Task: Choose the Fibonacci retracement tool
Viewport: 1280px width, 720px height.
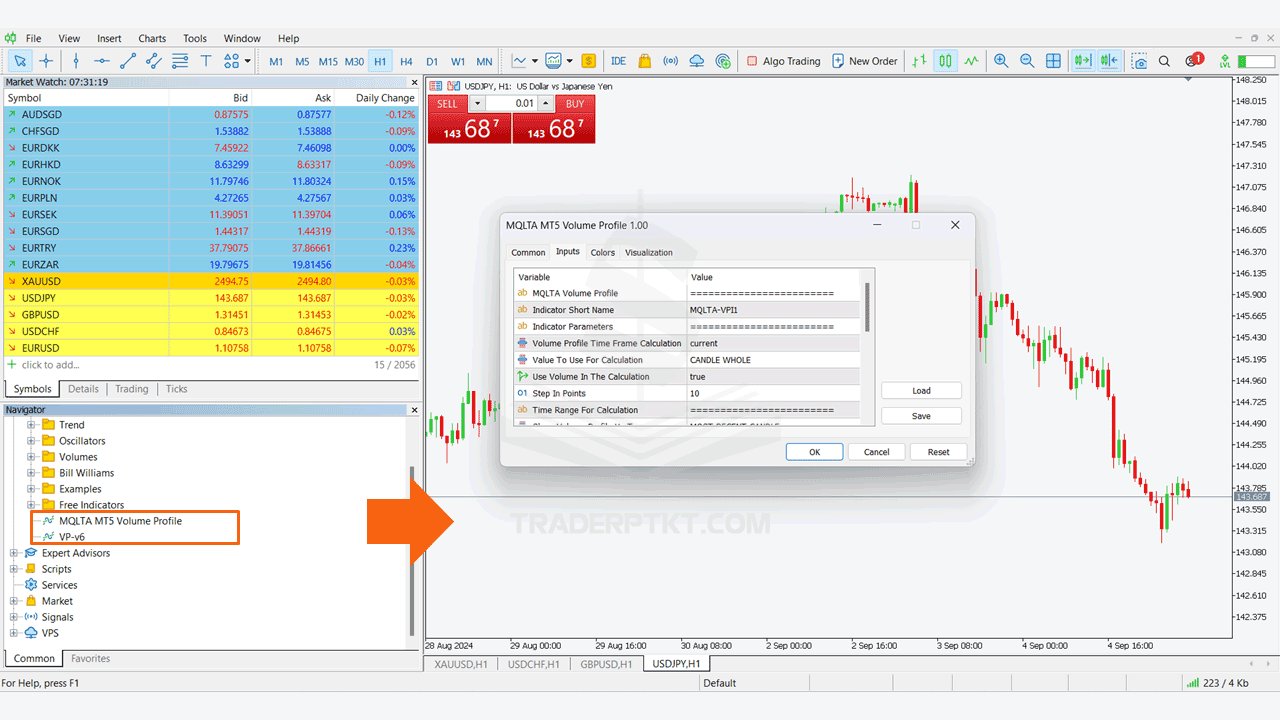Action: pos(180,61)
